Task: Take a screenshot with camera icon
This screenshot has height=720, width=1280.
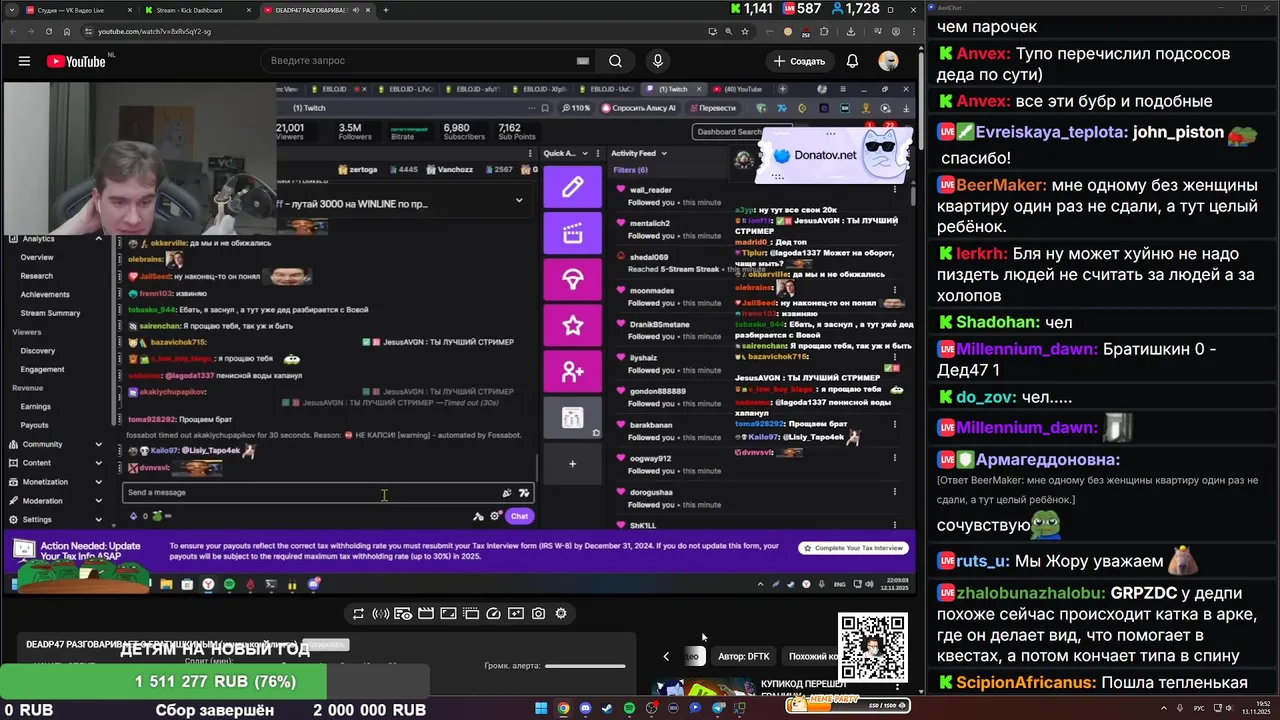Action: [x=538, y=614]
